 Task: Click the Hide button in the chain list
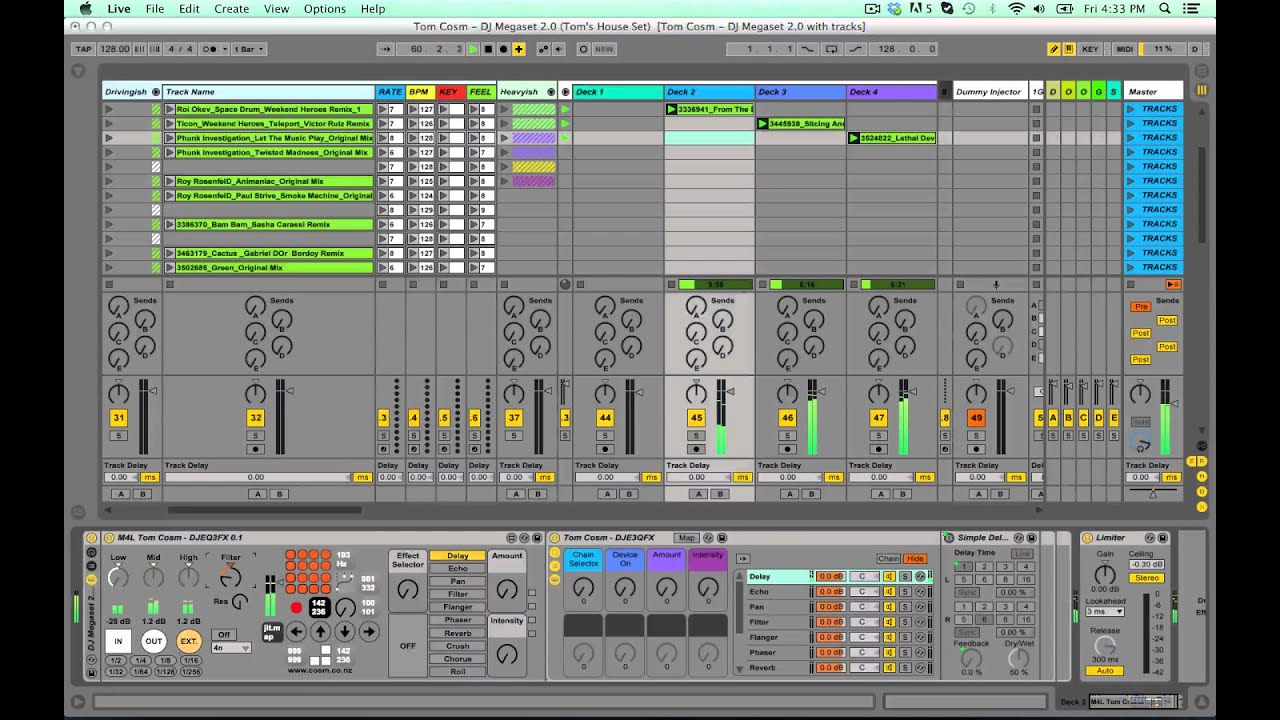coord(915,559)
